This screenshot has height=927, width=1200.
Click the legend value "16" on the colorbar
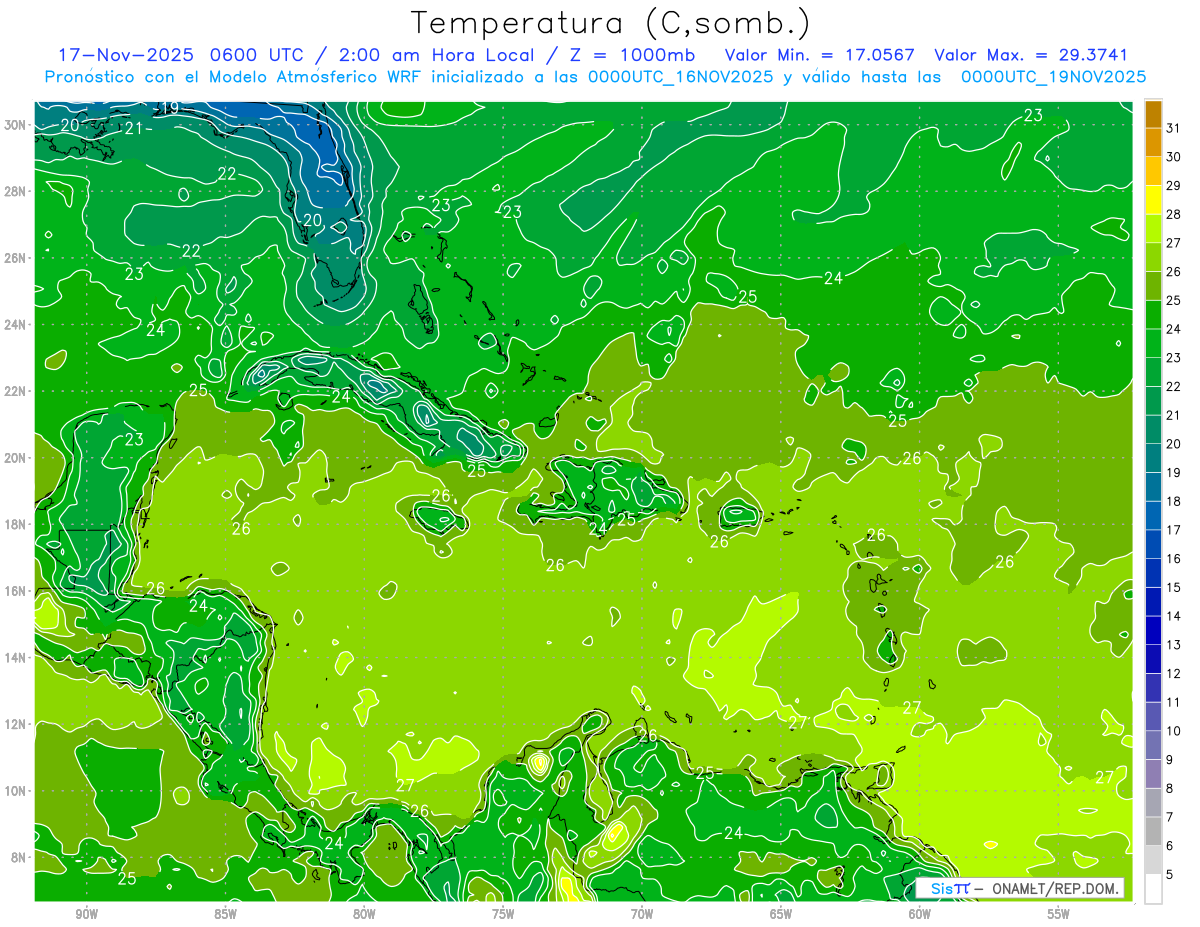[x=1174, y=559]
